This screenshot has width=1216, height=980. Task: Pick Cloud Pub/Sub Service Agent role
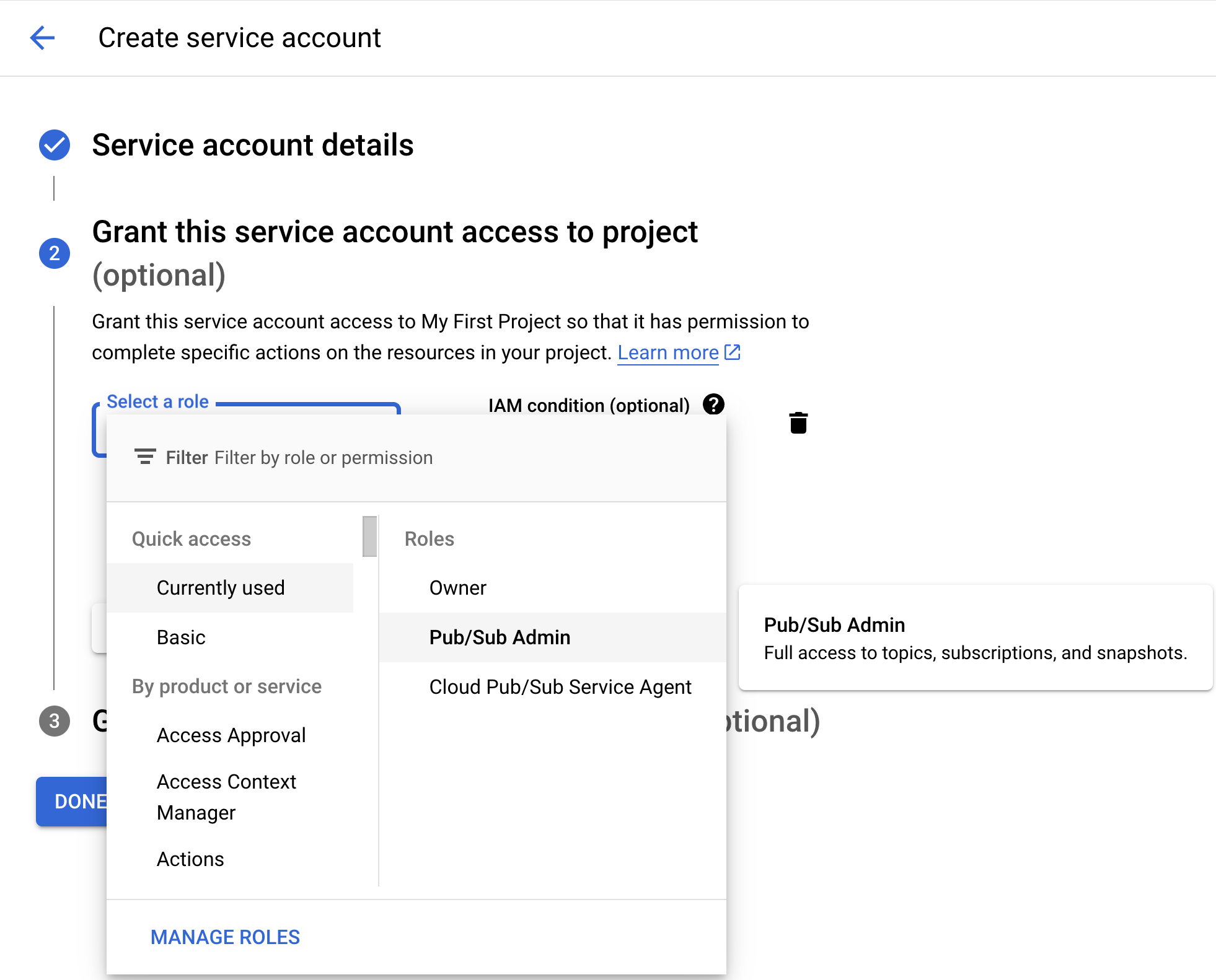click(x=560, y=687)
